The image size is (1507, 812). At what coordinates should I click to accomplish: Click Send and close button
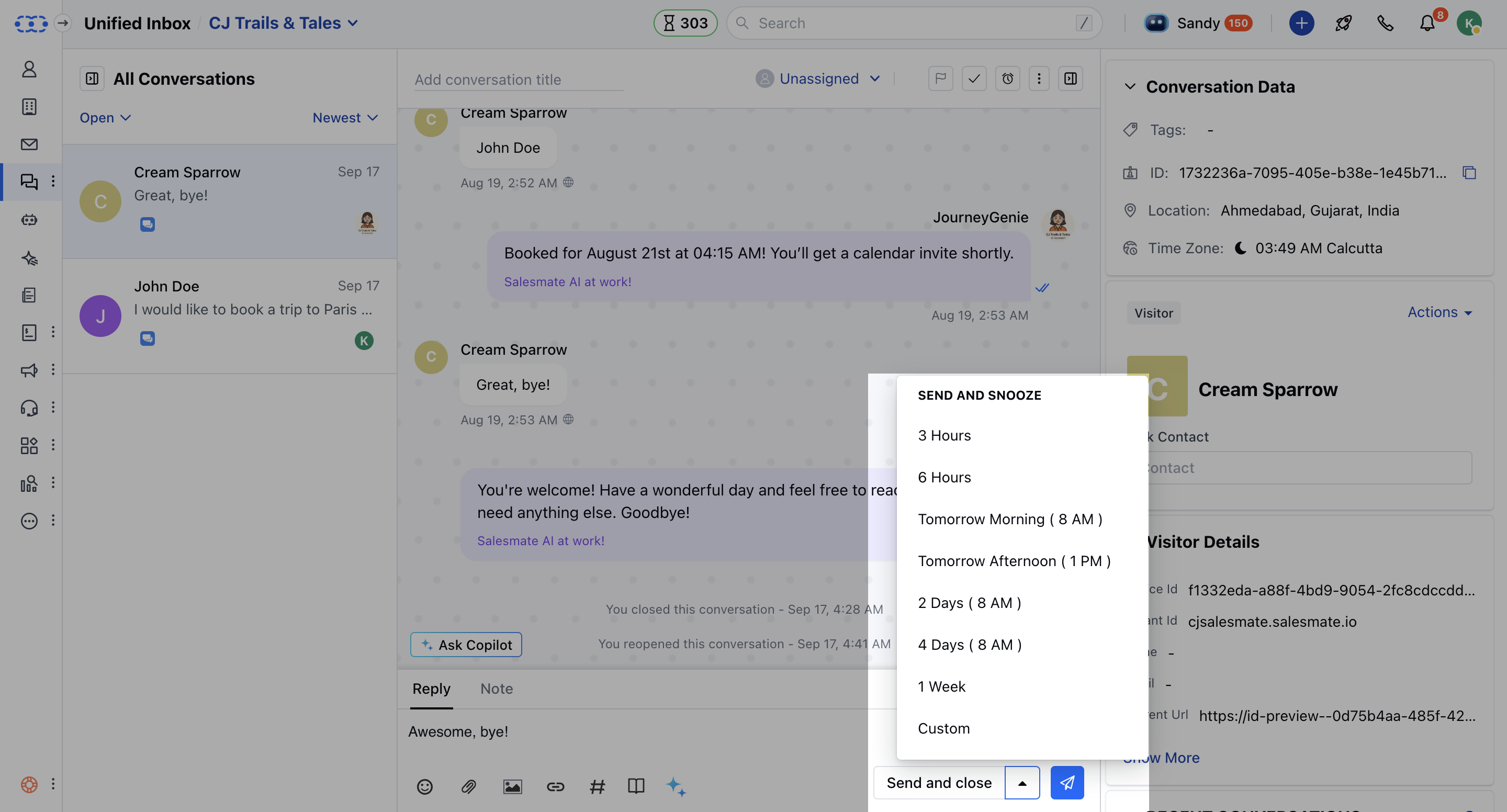click(x=939, y=783)
